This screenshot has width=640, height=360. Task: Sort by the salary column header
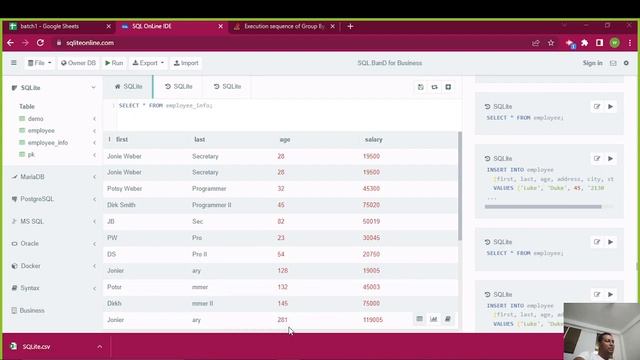pos(373,140)
